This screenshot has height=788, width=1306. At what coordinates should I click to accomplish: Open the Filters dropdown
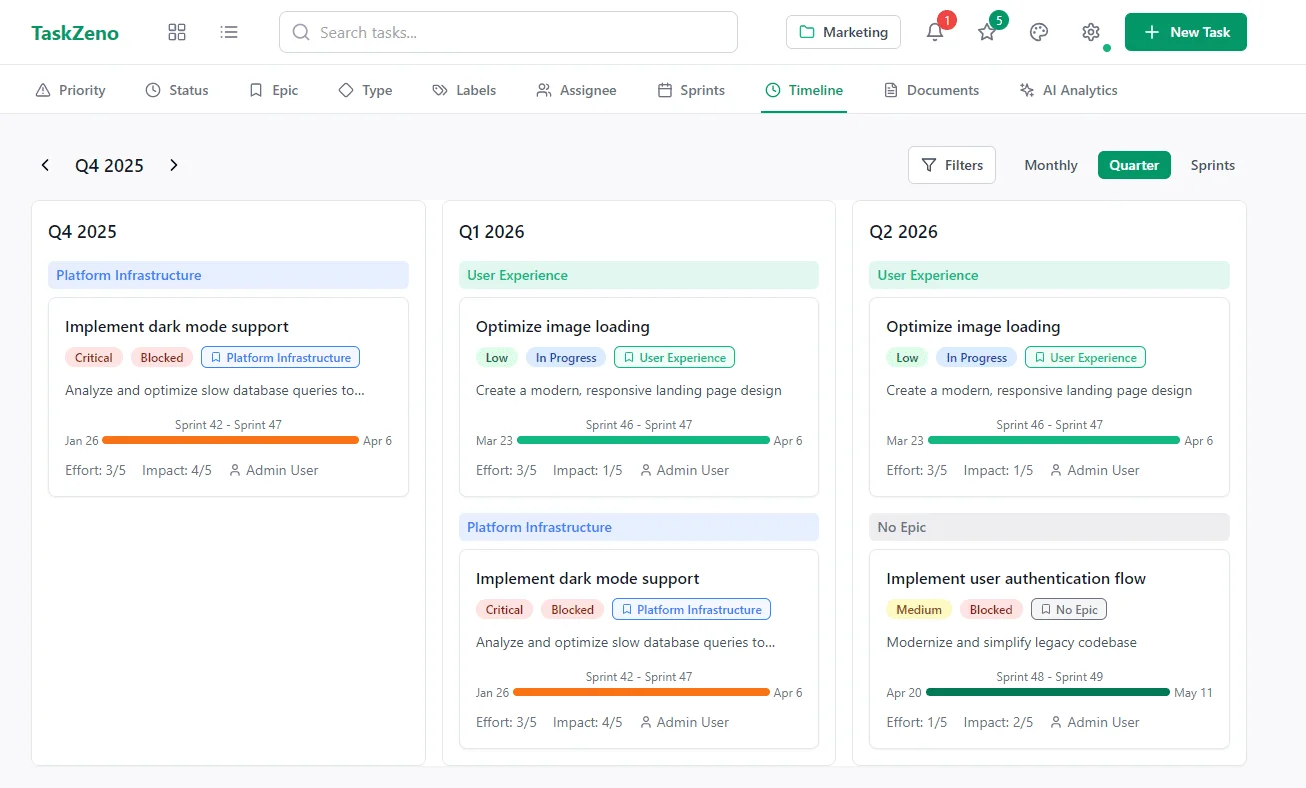[x=951, y=165]
